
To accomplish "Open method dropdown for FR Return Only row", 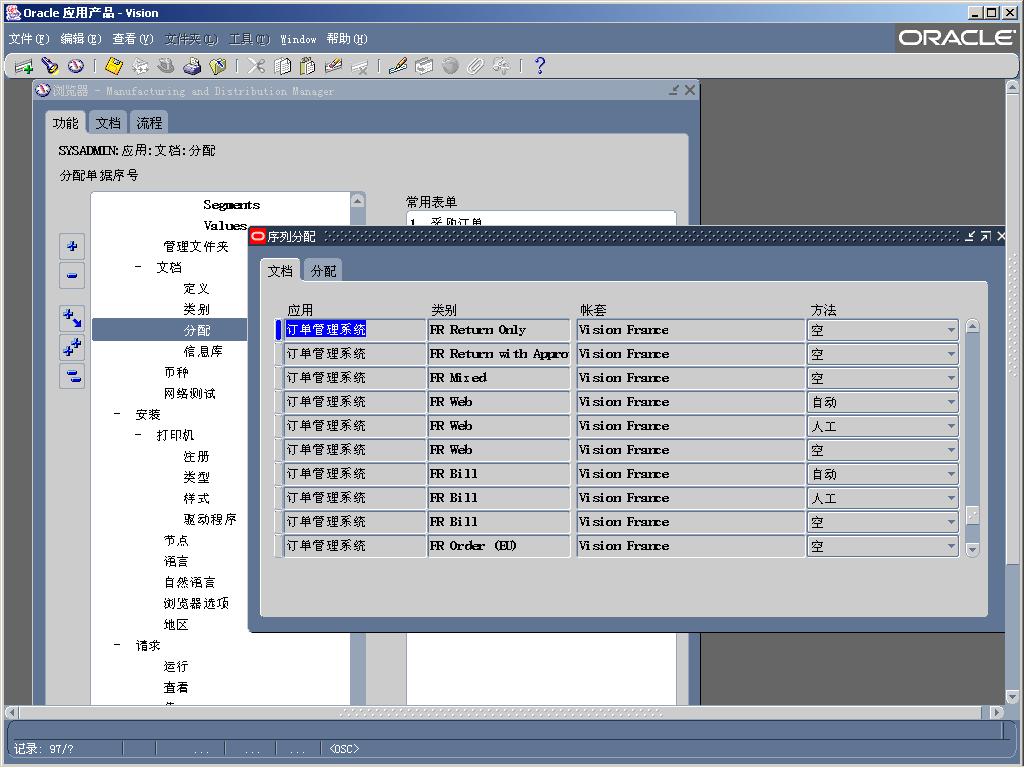I will click(951, 330).
